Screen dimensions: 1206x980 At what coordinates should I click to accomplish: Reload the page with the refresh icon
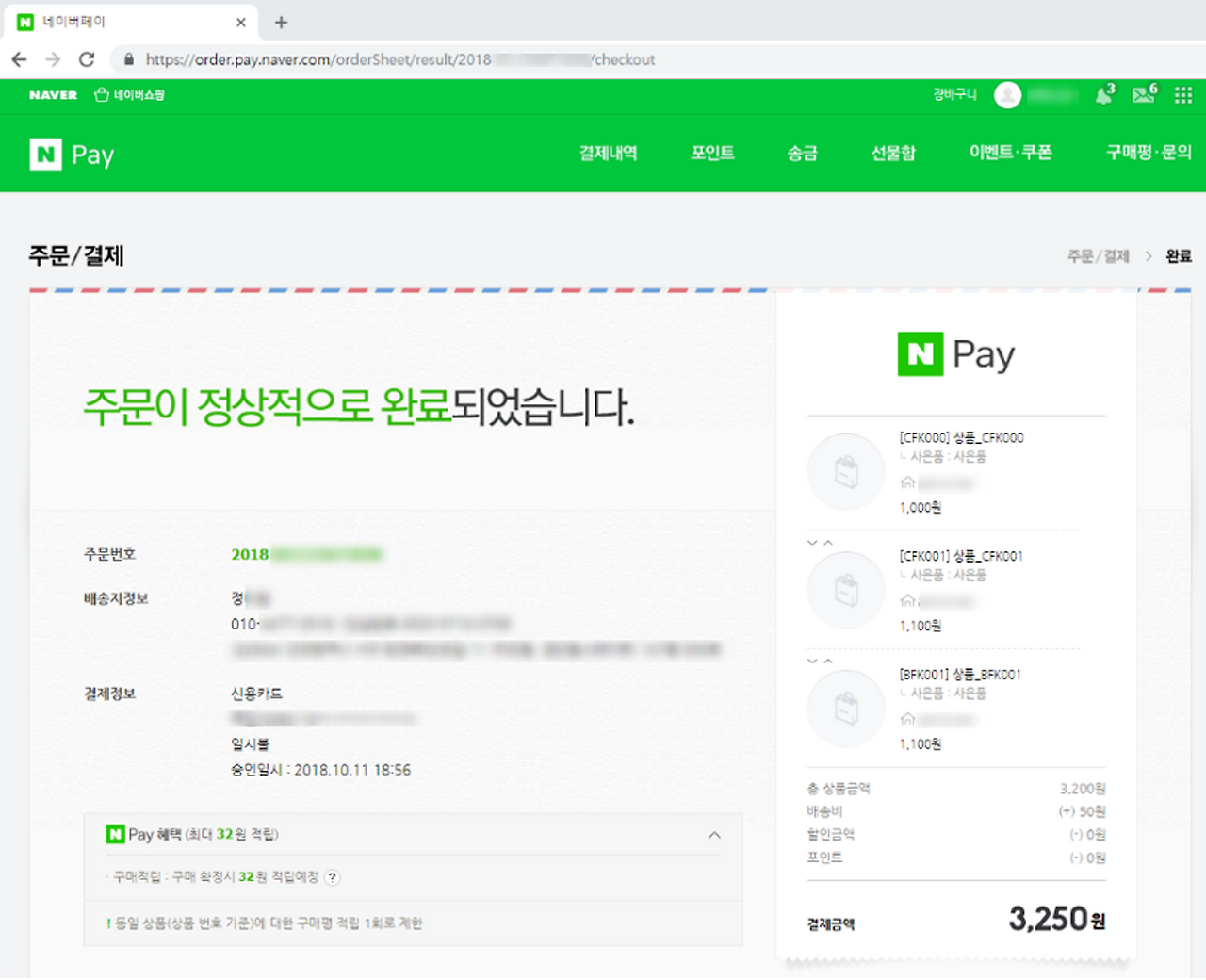pyautogui.click(x=87, y=58)
